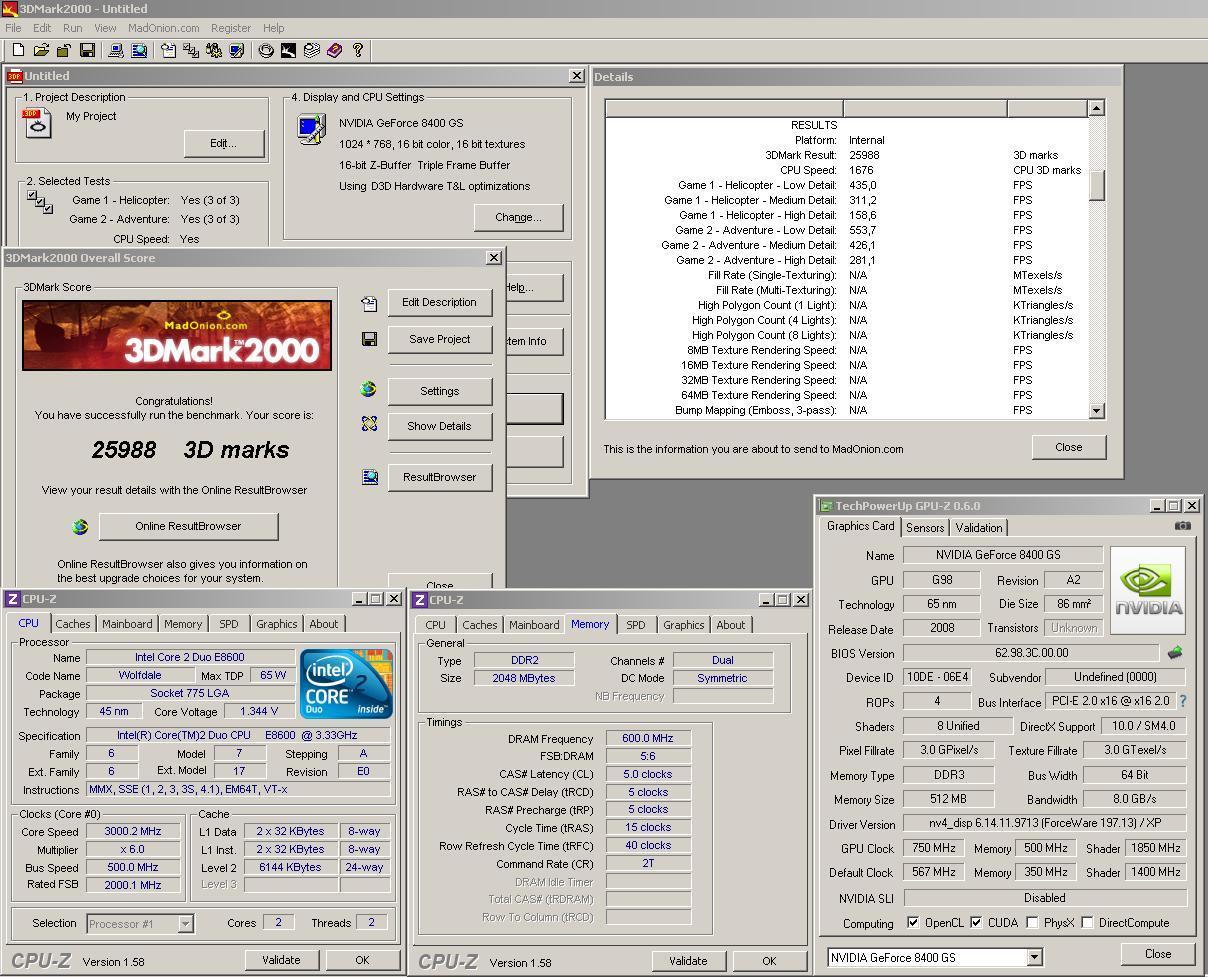Click the globe icon beside Online ResultBrowser
Screen dimensions: 1208x977
[80, 526]
